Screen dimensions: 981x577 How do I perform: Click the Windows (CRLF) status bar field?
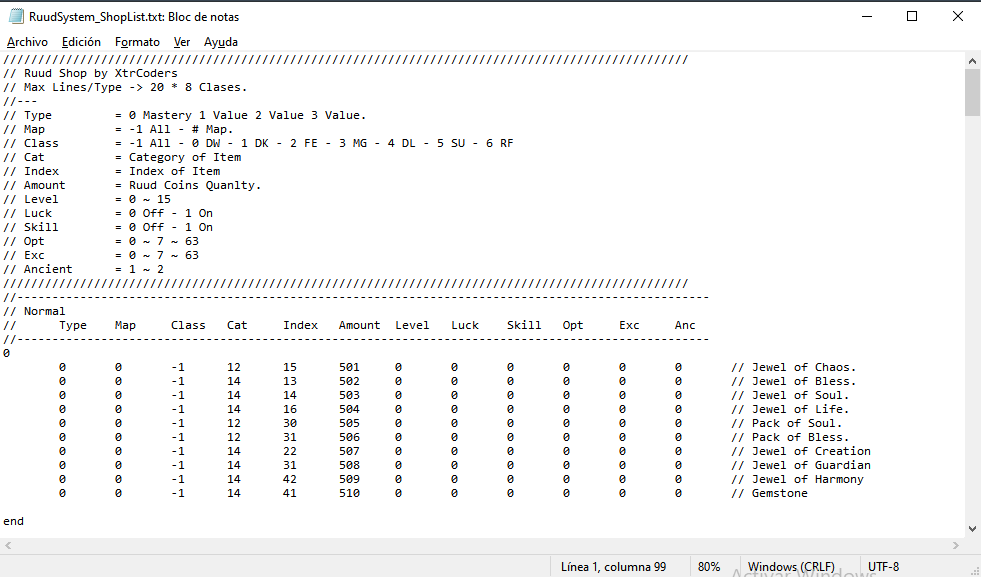791,567
